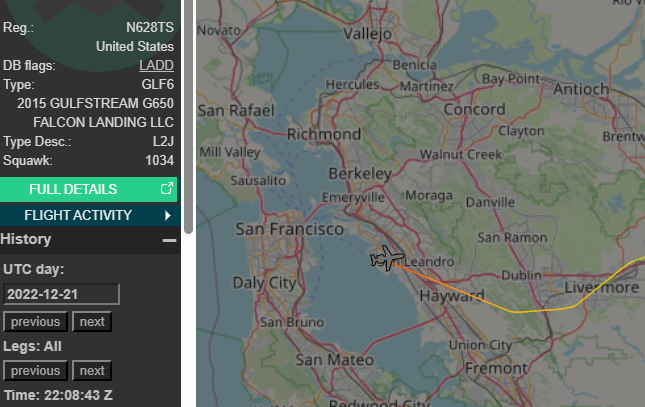This screenshot has width=645, height=407.
Task: Click the LADD database flag link
Action: pyautogui.click(x=156, y=66)
